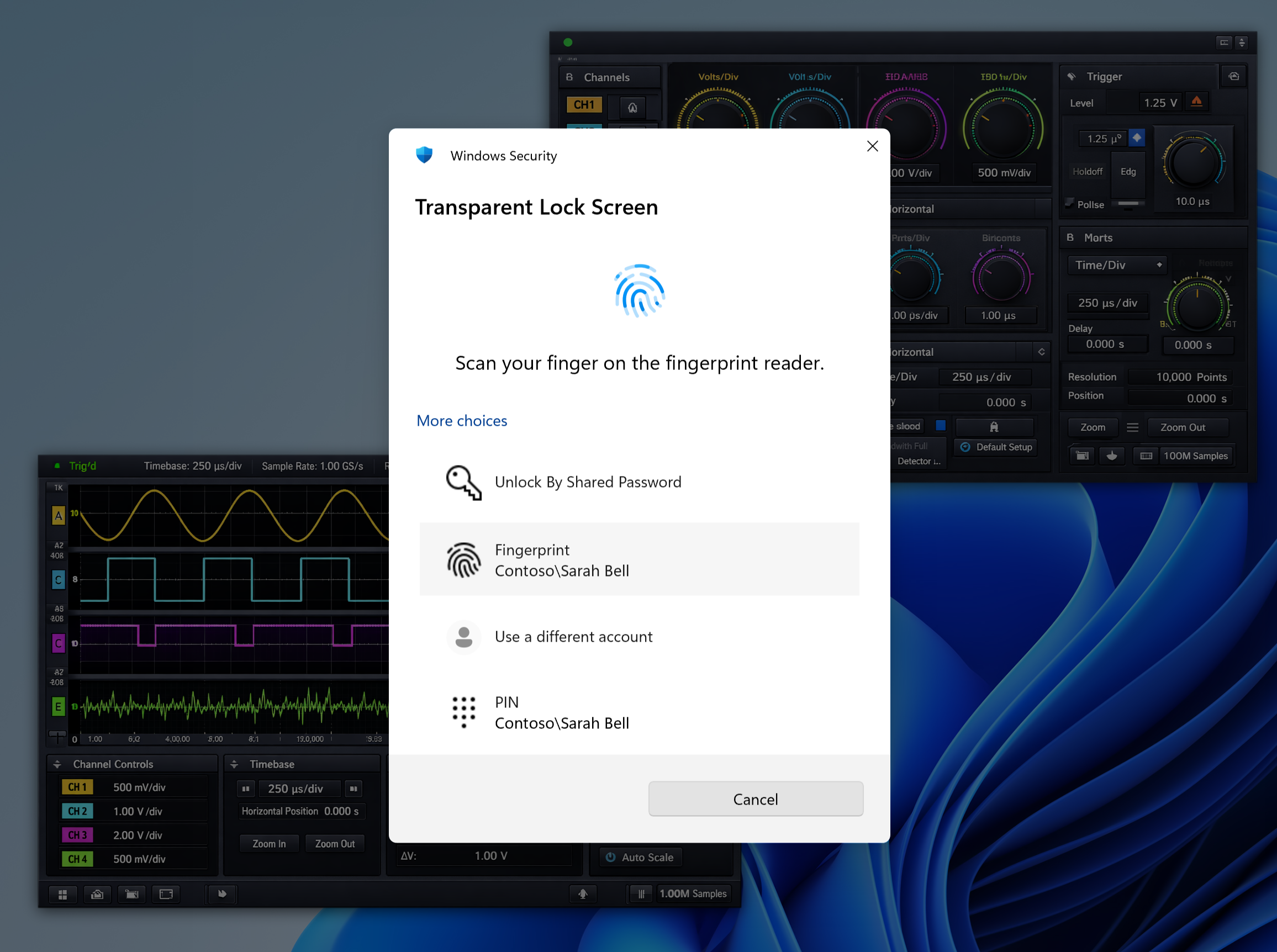Collapse the Timebase panel arrow
1277x952 pixels.
point(234,764)
